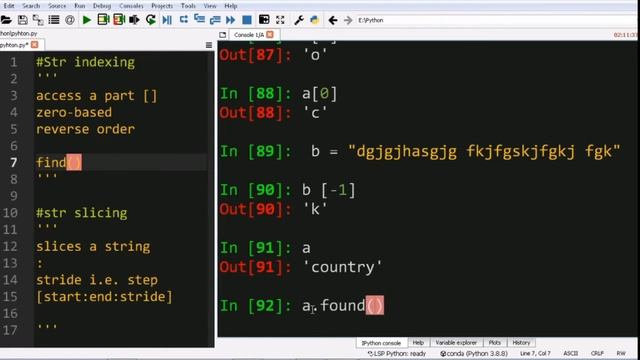Click 'stride i.e. step' on line 14

(97, 280)
